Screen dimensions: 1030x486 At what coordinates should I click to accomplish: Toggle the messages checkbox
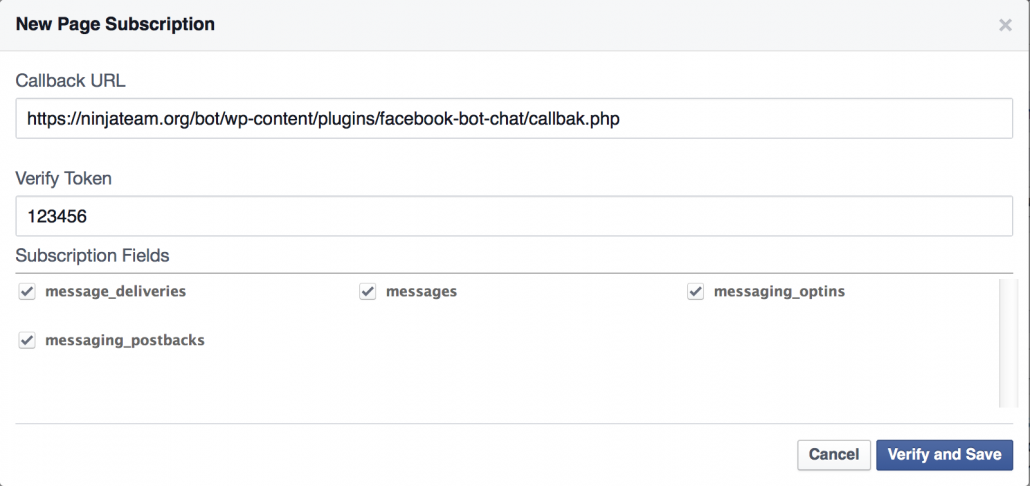368,292
